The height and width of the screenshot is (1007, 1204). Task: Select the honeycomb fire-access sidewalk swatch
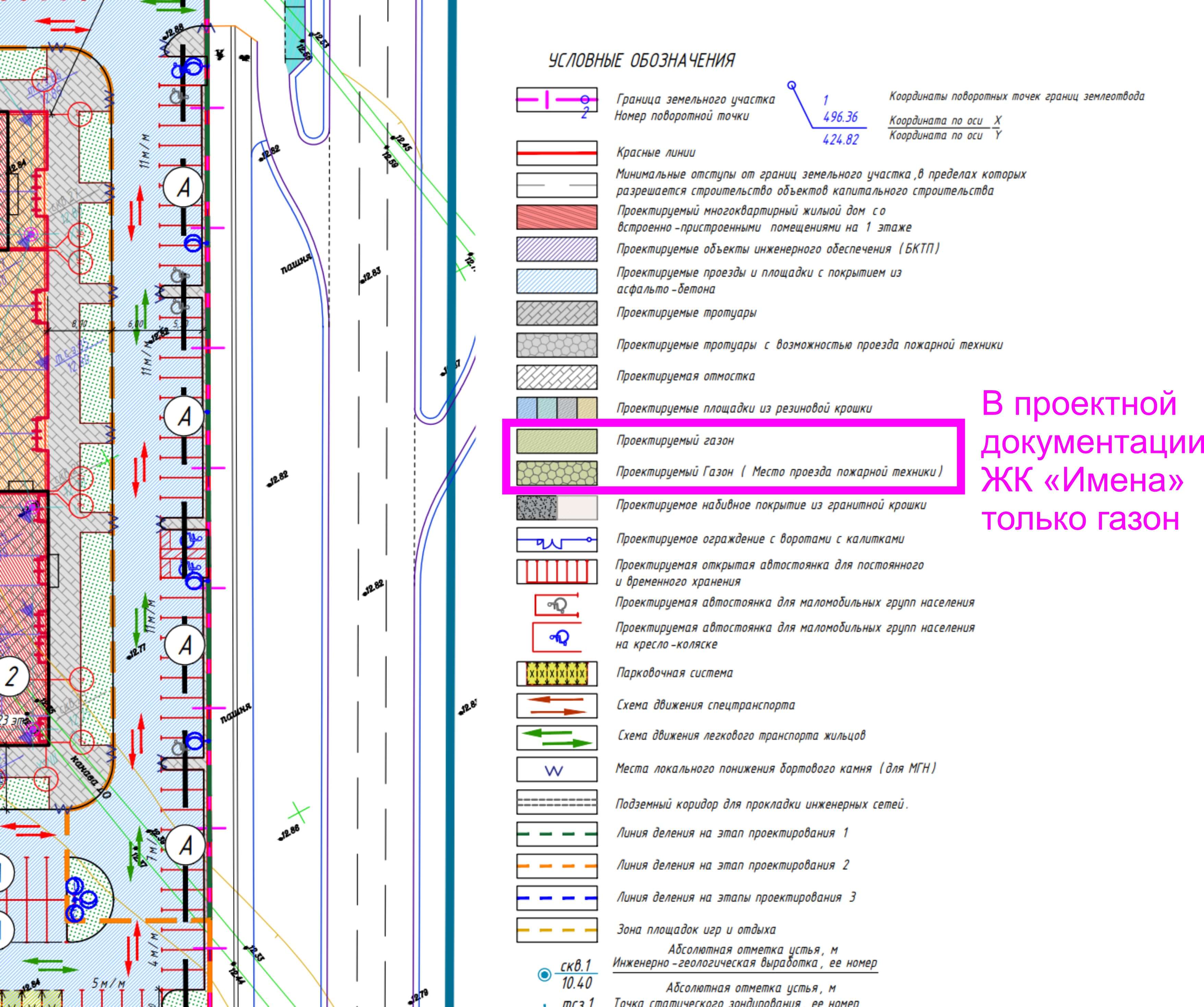[557, 346]
